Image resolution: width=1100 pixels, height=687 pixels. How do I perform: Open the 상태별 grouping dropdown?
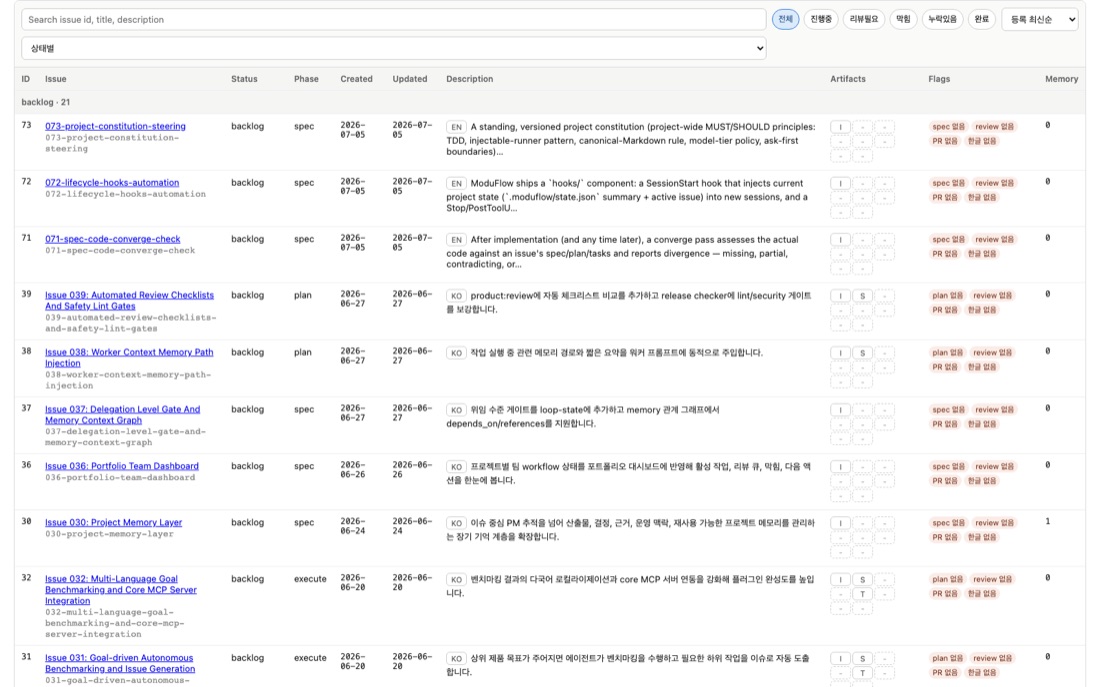click(x=394, y=48)
